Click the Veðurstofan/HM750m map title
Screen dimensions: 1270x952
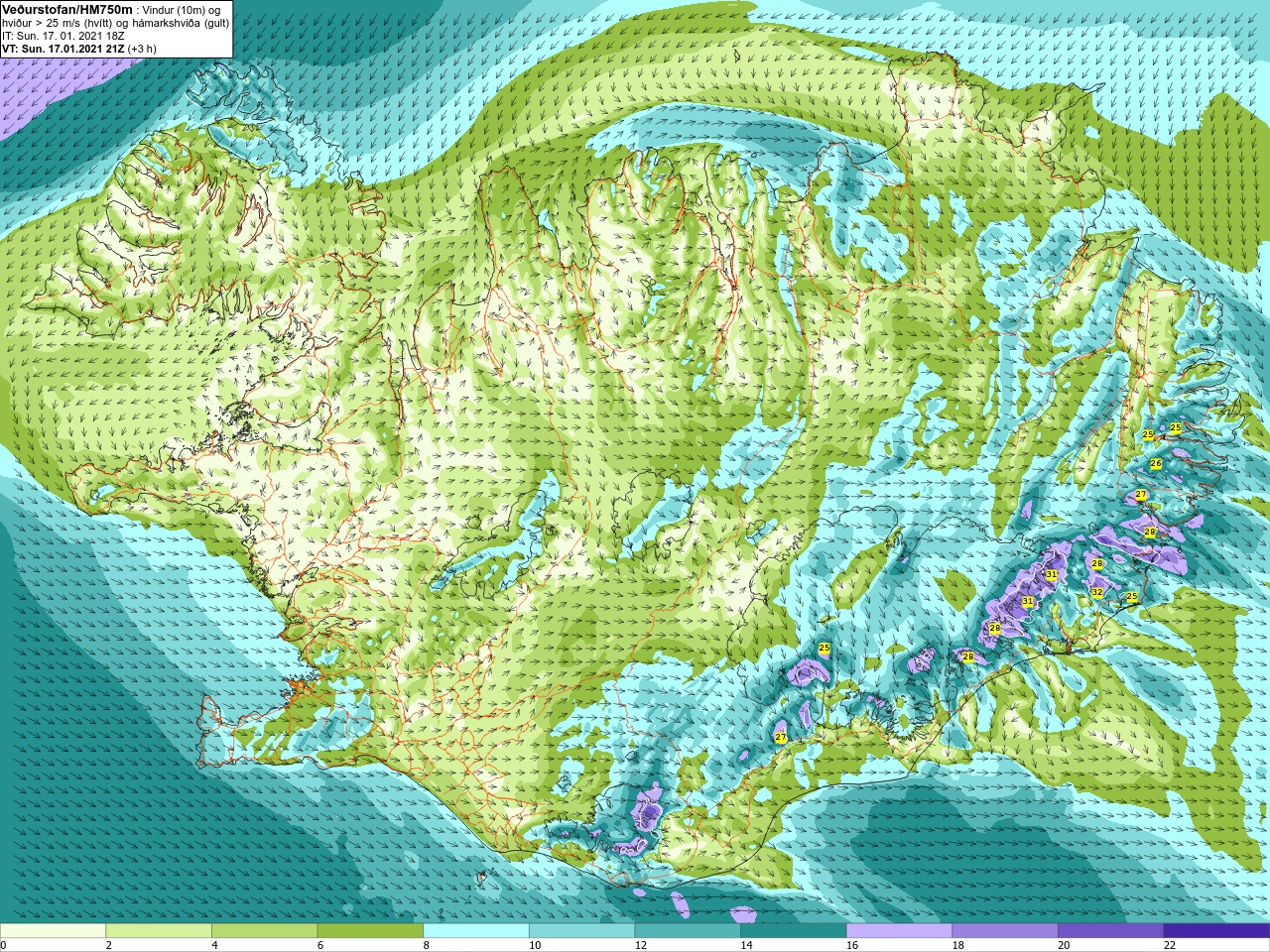coord(67,9)
